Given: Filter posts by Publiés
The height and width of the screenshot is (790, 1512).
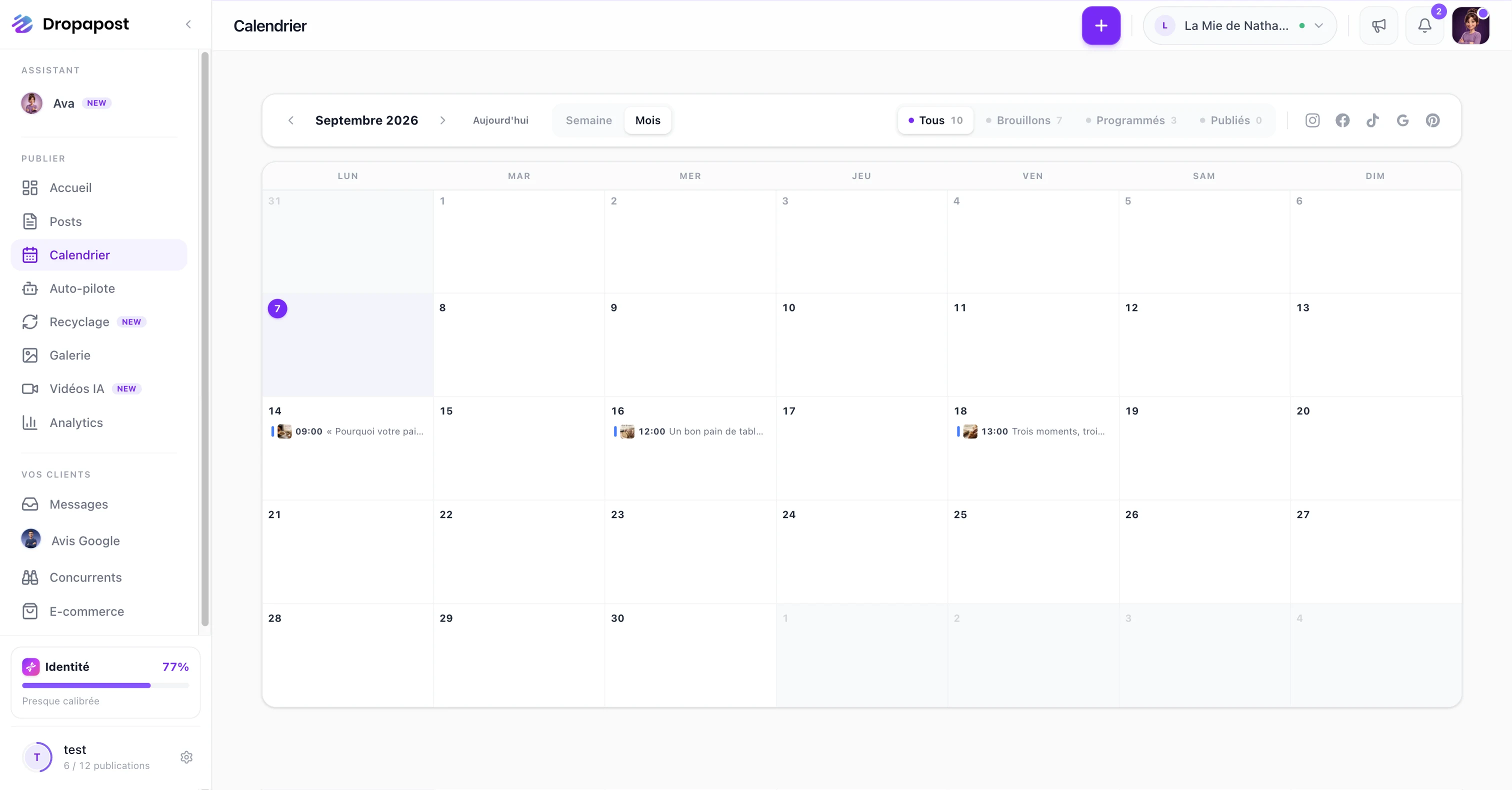Looking at the screenshot, I should click(1231, 120).
